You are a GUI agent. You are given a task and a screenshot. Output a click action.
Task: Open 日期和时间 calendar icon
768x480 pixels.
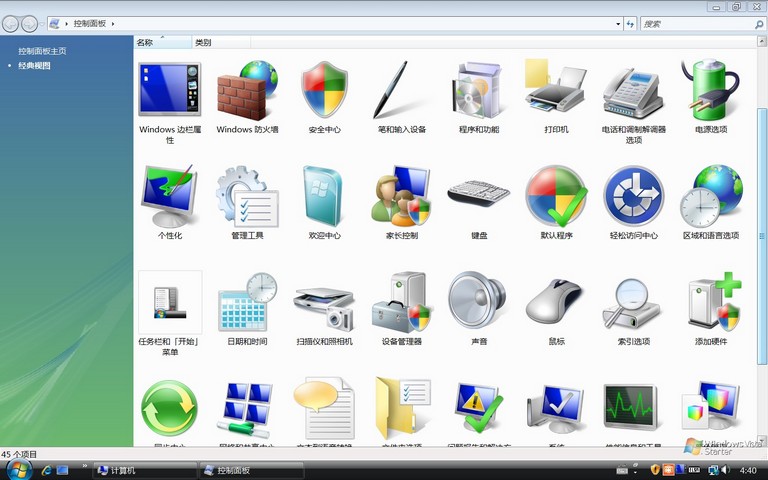(x=247, y=302)
